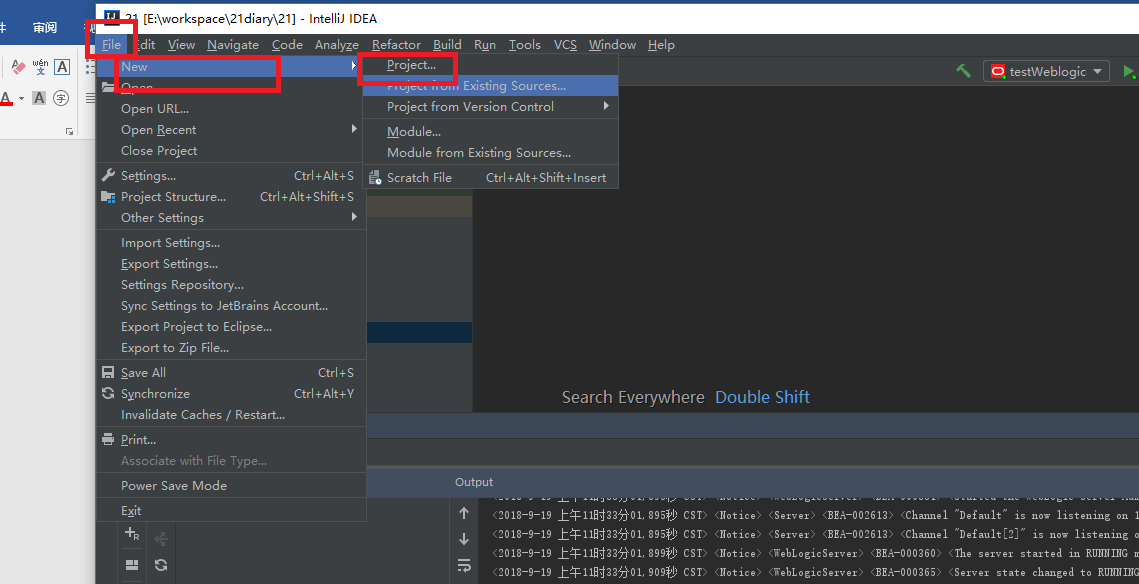Open the View menu

(181, 44)
